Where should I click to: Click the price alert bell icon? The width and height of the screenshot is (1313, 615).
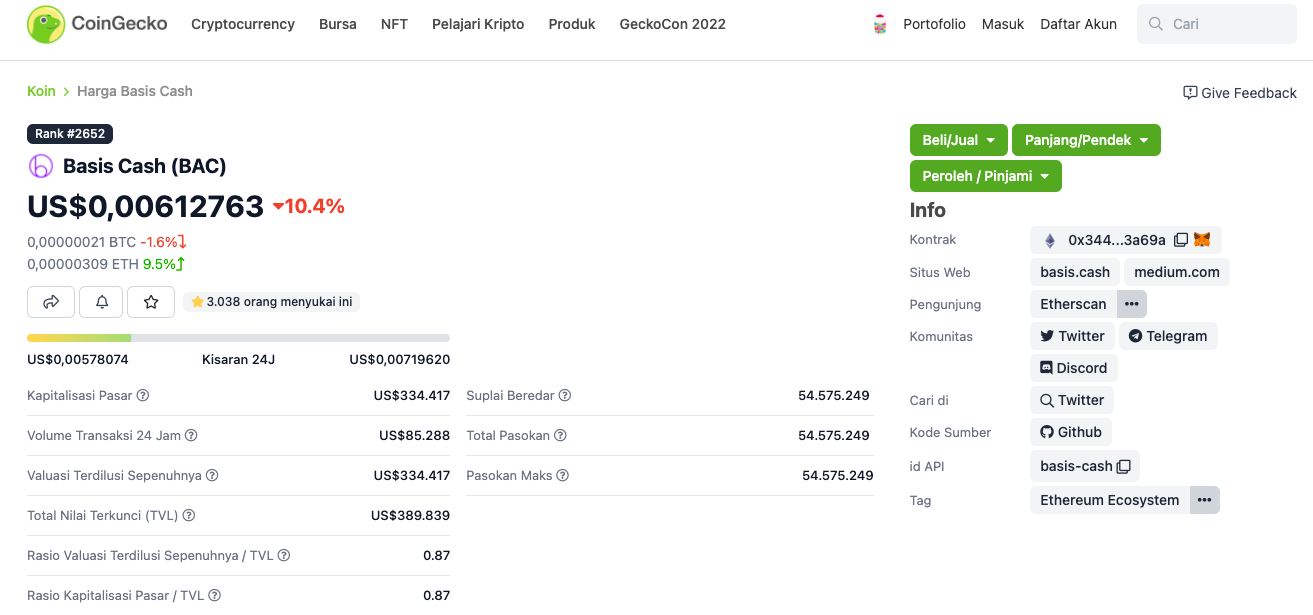point(101,301)
